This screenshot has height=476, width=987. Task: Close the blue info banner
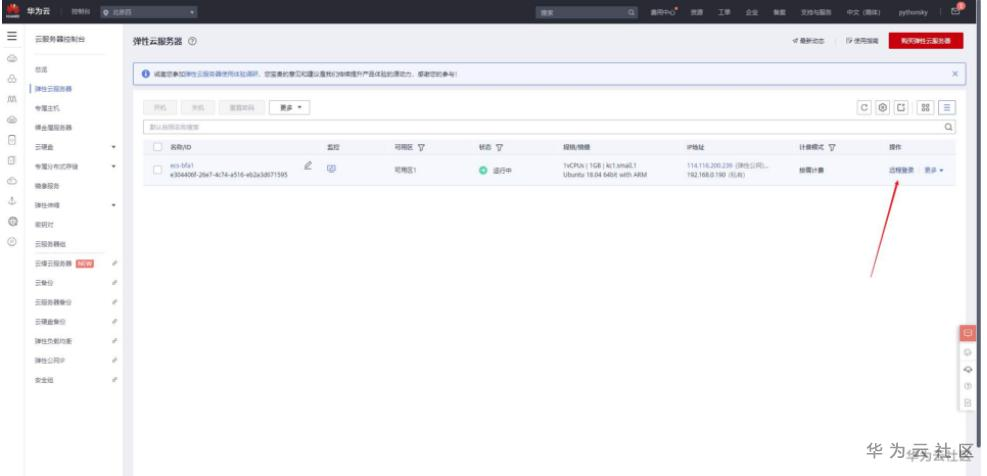tap(954, 74)
